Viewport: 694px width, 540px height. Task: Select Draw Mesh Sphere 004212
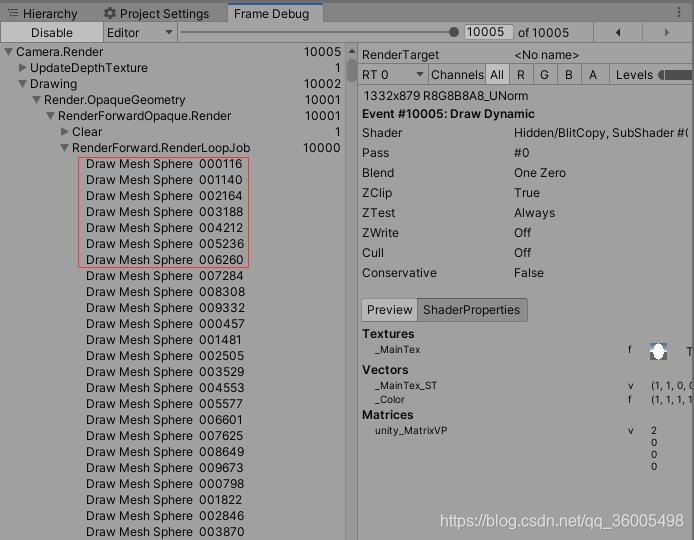click(164, 228)
